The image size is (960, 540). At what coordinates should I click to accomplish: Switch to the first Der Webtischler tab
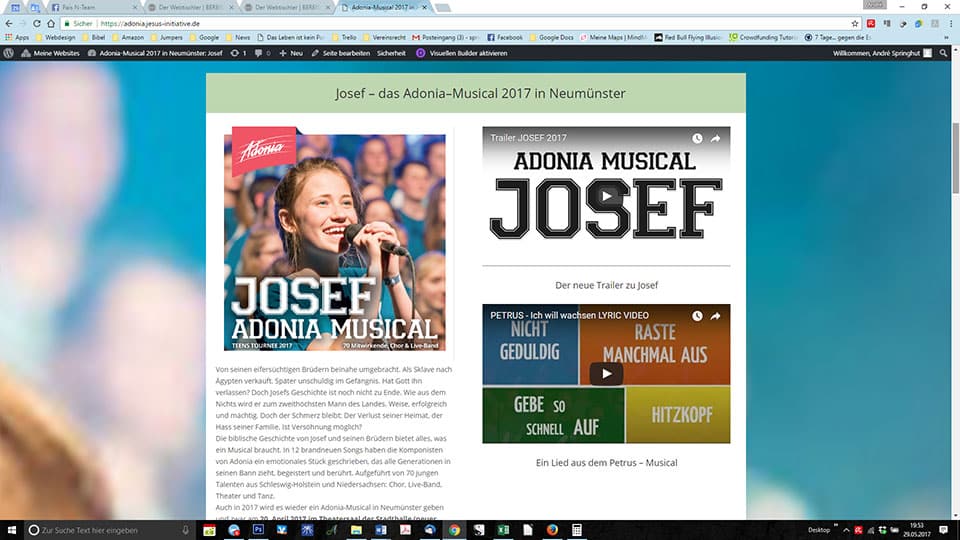coord(190,7)
